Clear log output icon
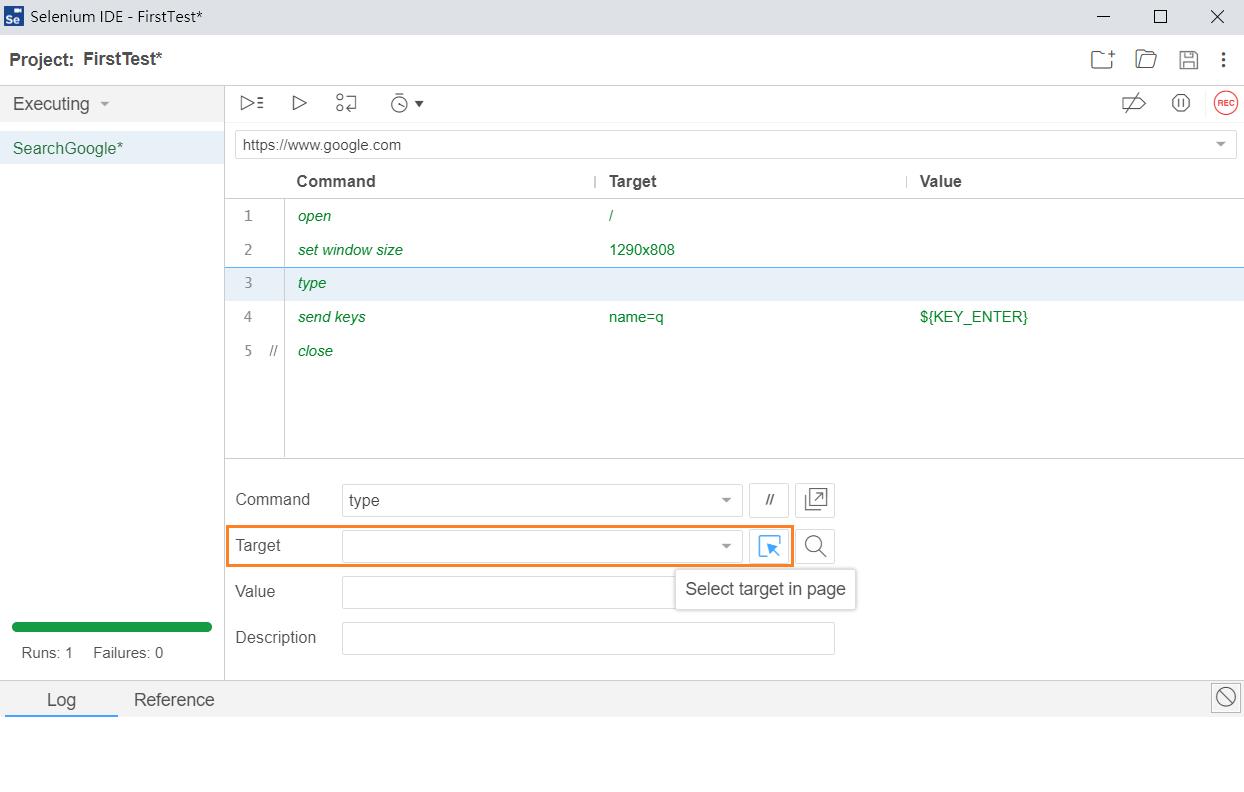1244x792 pixels. pyautogui.click(x=1226, y=697)
